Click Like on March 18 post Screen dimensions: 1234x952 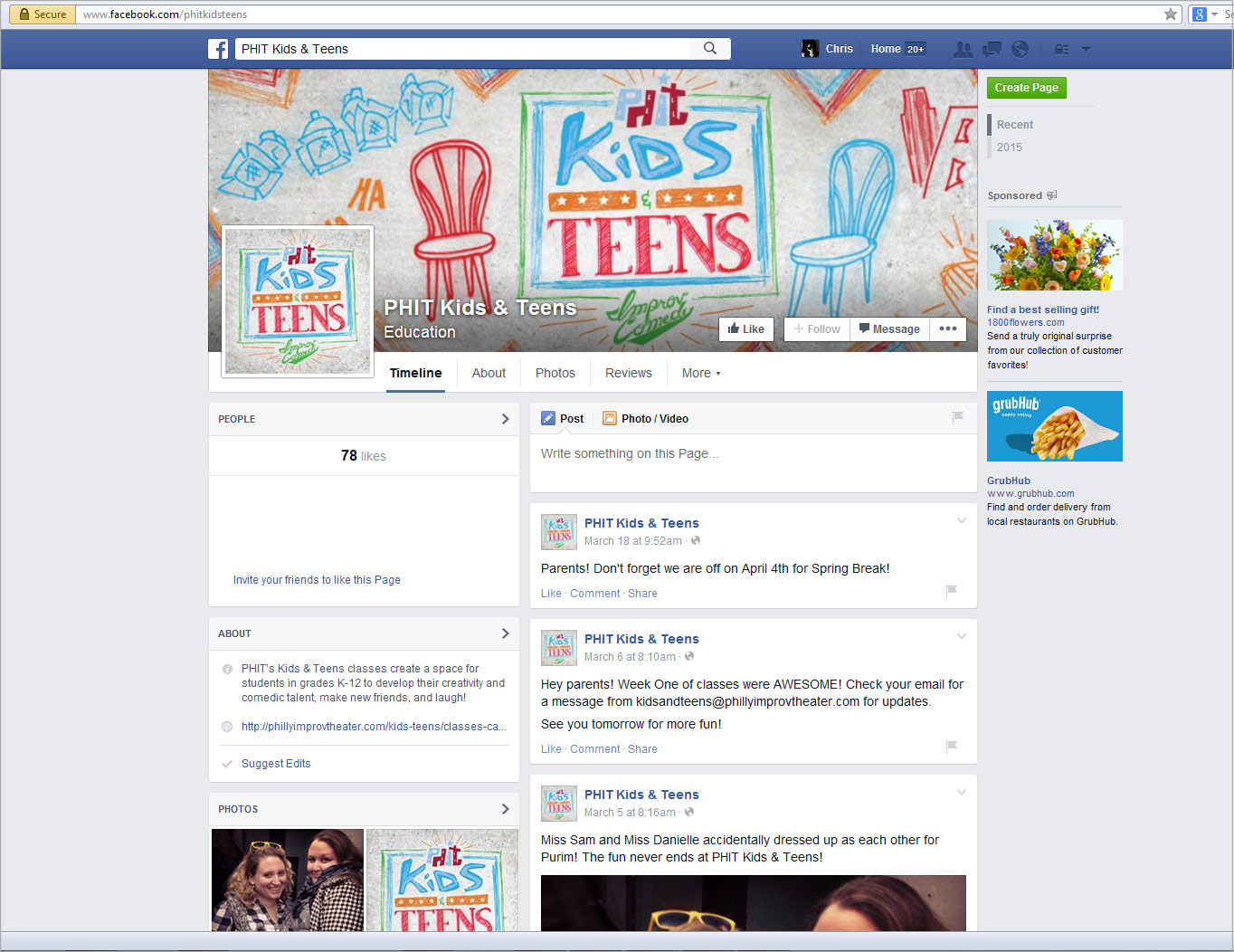551,594
